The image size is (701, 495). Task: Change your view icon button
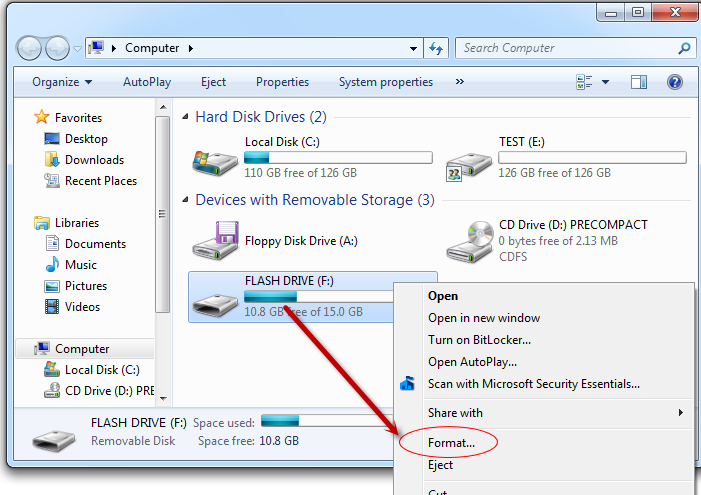pyautogui.click(x=584, y=82)
